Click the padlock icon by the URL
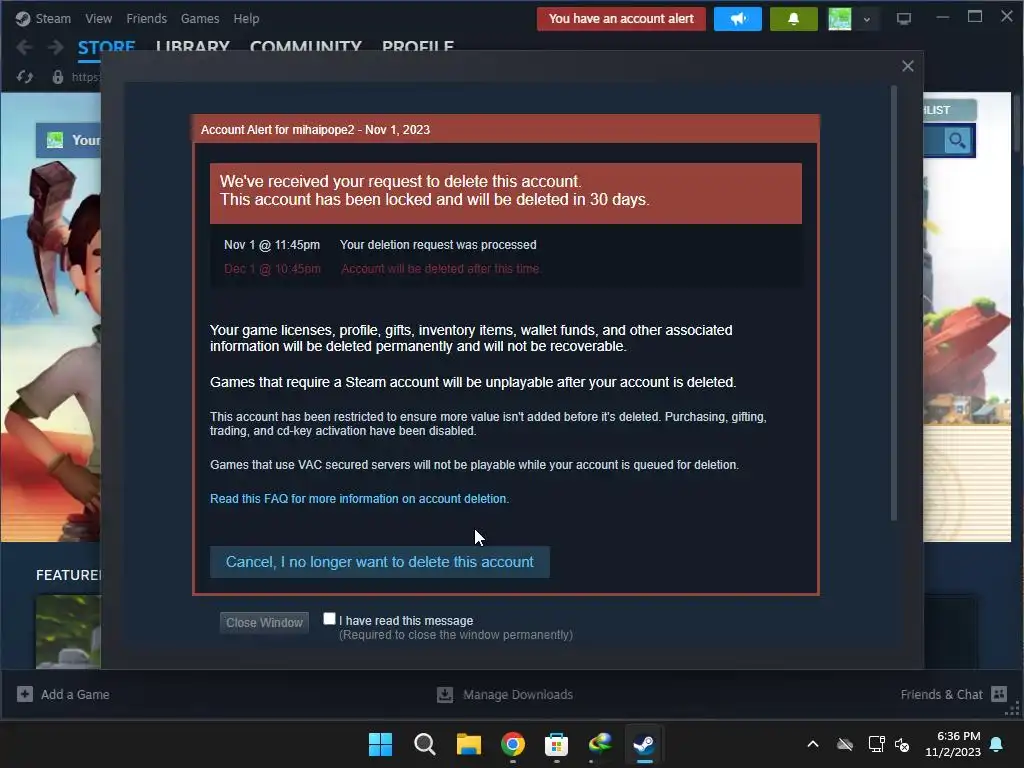1024x768 pixels. (x=57, y=77)
